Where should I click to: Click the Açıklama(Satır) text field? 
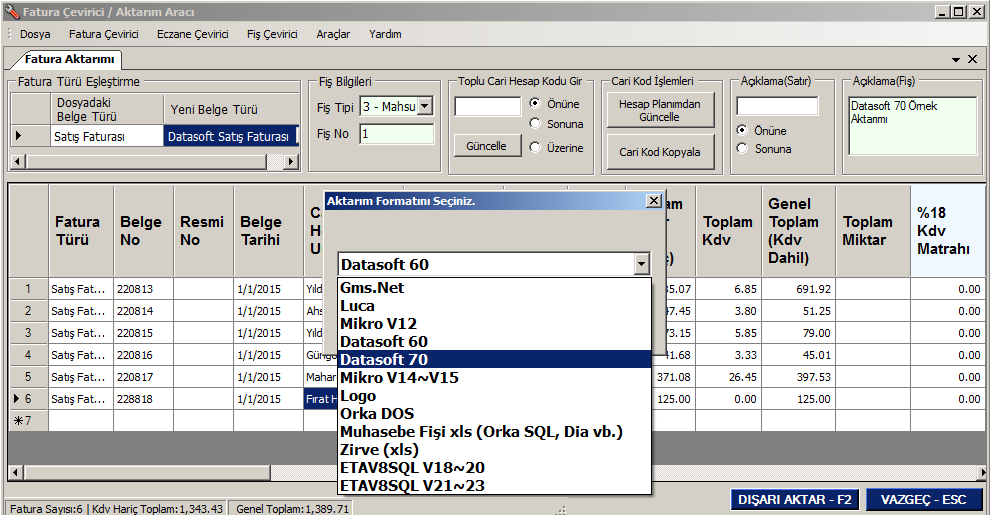777,106
